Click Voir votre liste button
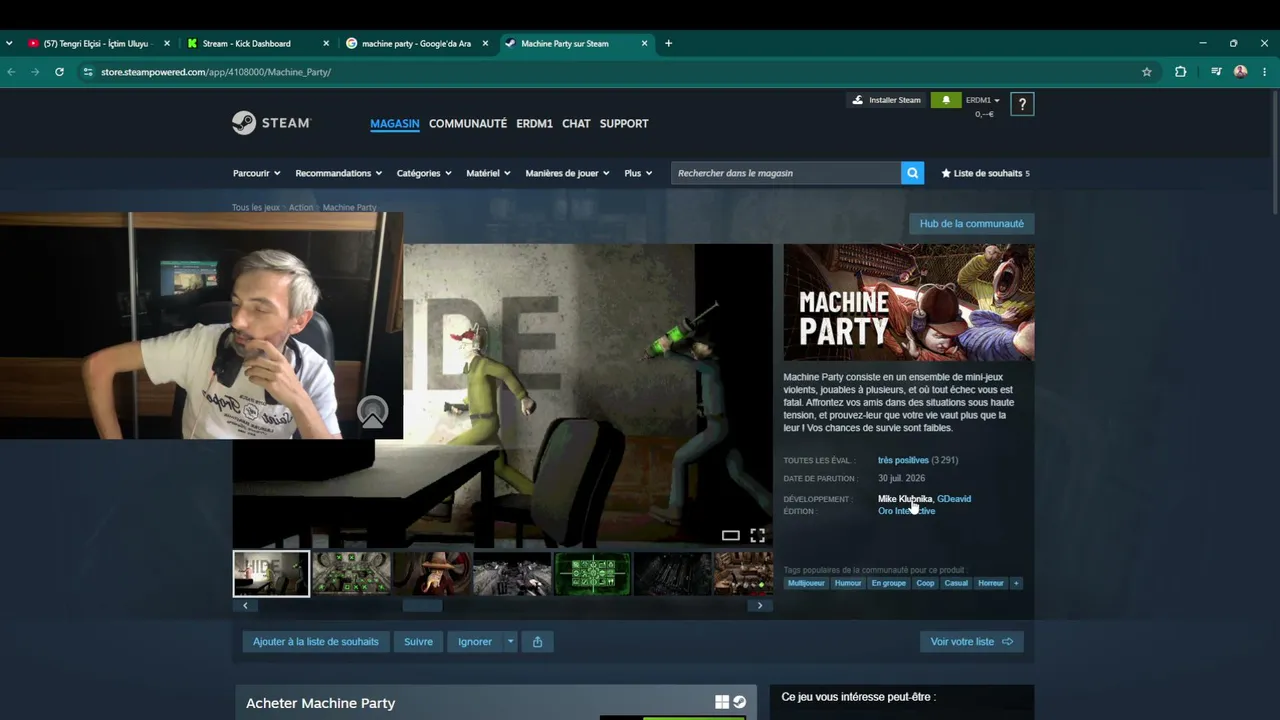The height and width of the screenshot is (720, 1280). [x=971, y=642]
